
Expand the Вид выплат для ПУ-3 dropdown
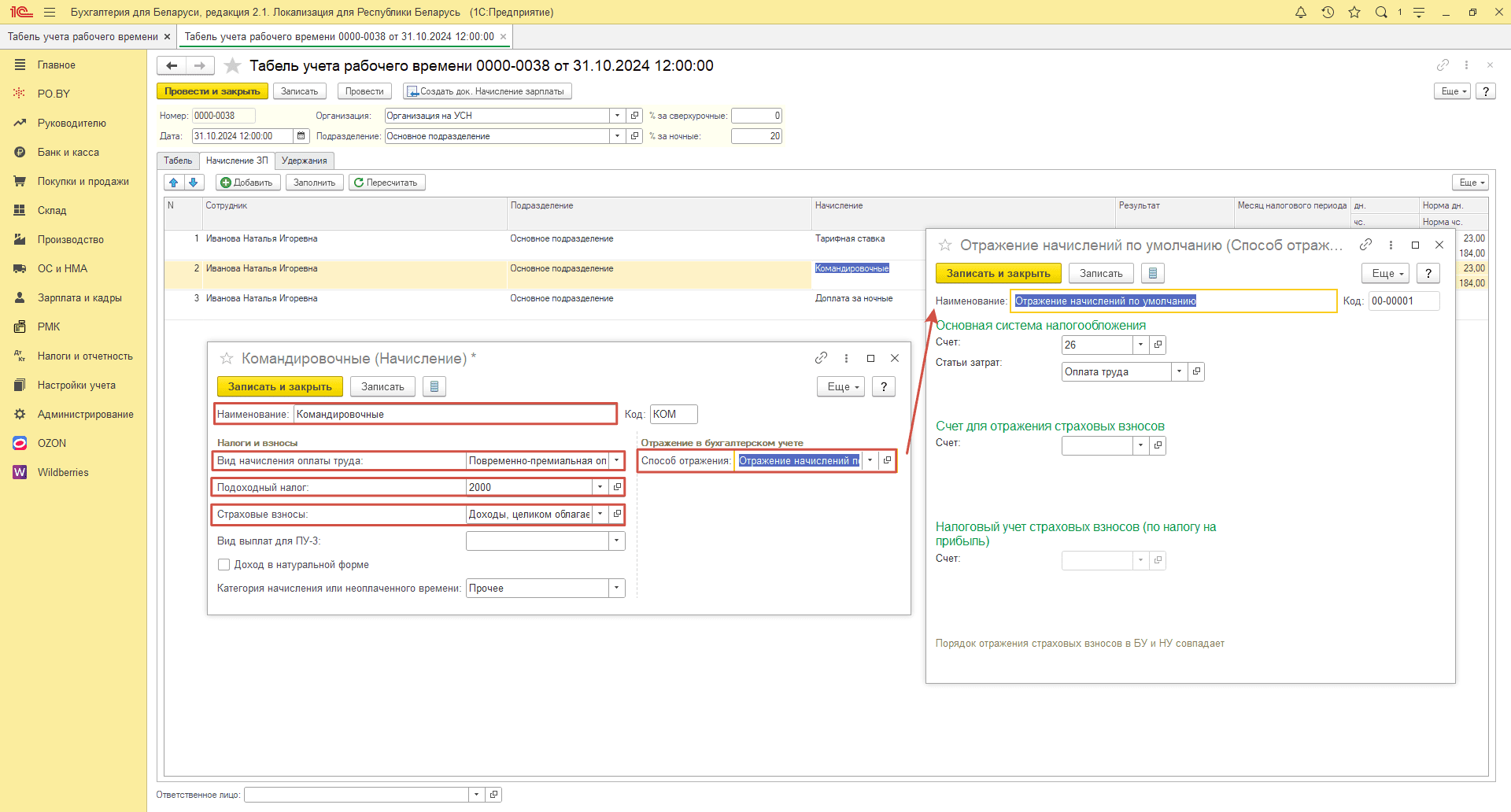[617, 541]
